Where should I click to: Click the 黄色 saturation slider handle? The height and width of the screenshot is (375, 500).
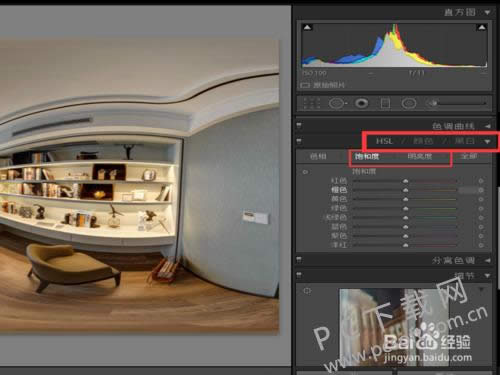click(x=405, y=199)
